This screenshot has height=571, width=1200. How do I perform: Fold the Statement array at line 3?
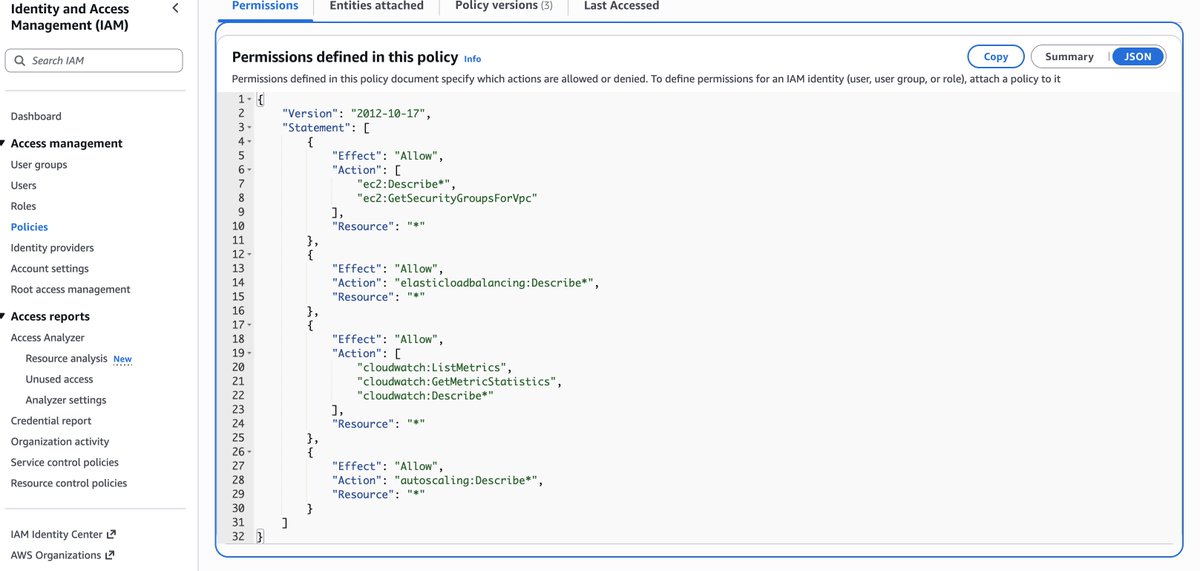click(250, 128)
